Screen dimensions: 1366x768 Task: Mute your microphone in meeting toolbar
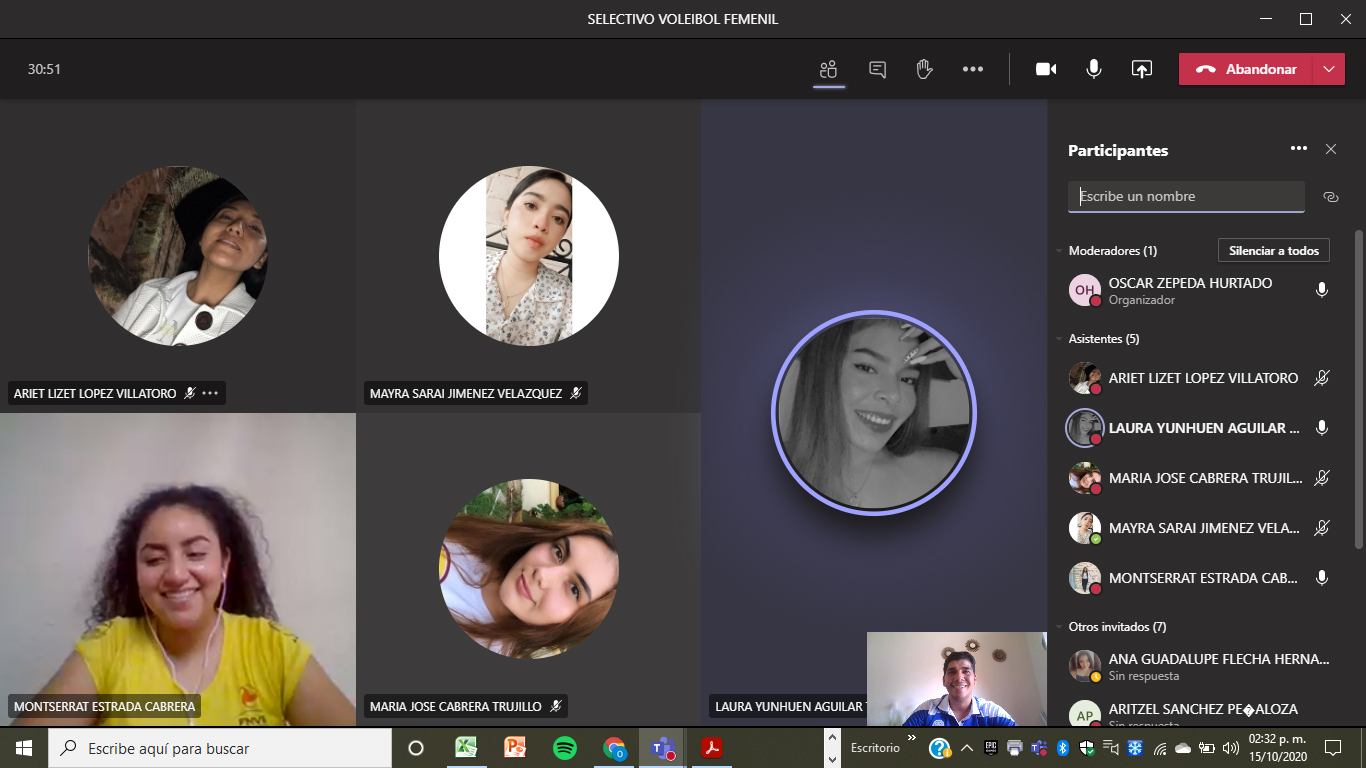tap(1094, 69)
